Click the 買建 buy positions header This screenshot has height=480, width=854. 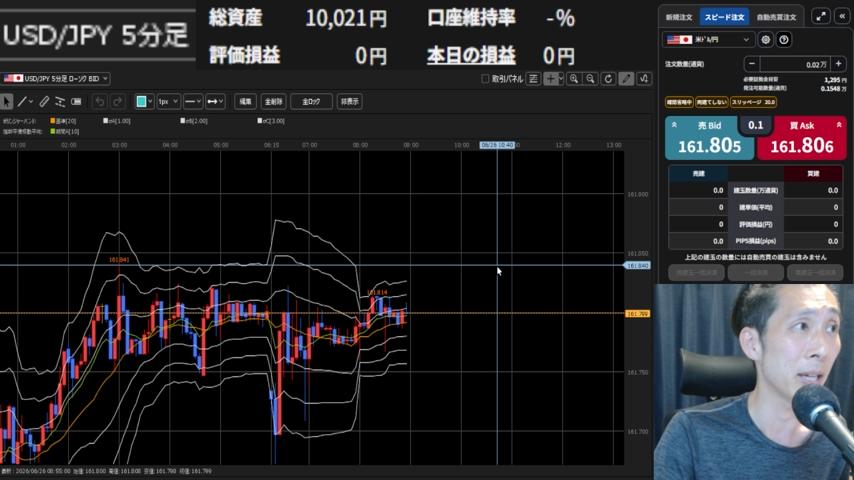813,174
